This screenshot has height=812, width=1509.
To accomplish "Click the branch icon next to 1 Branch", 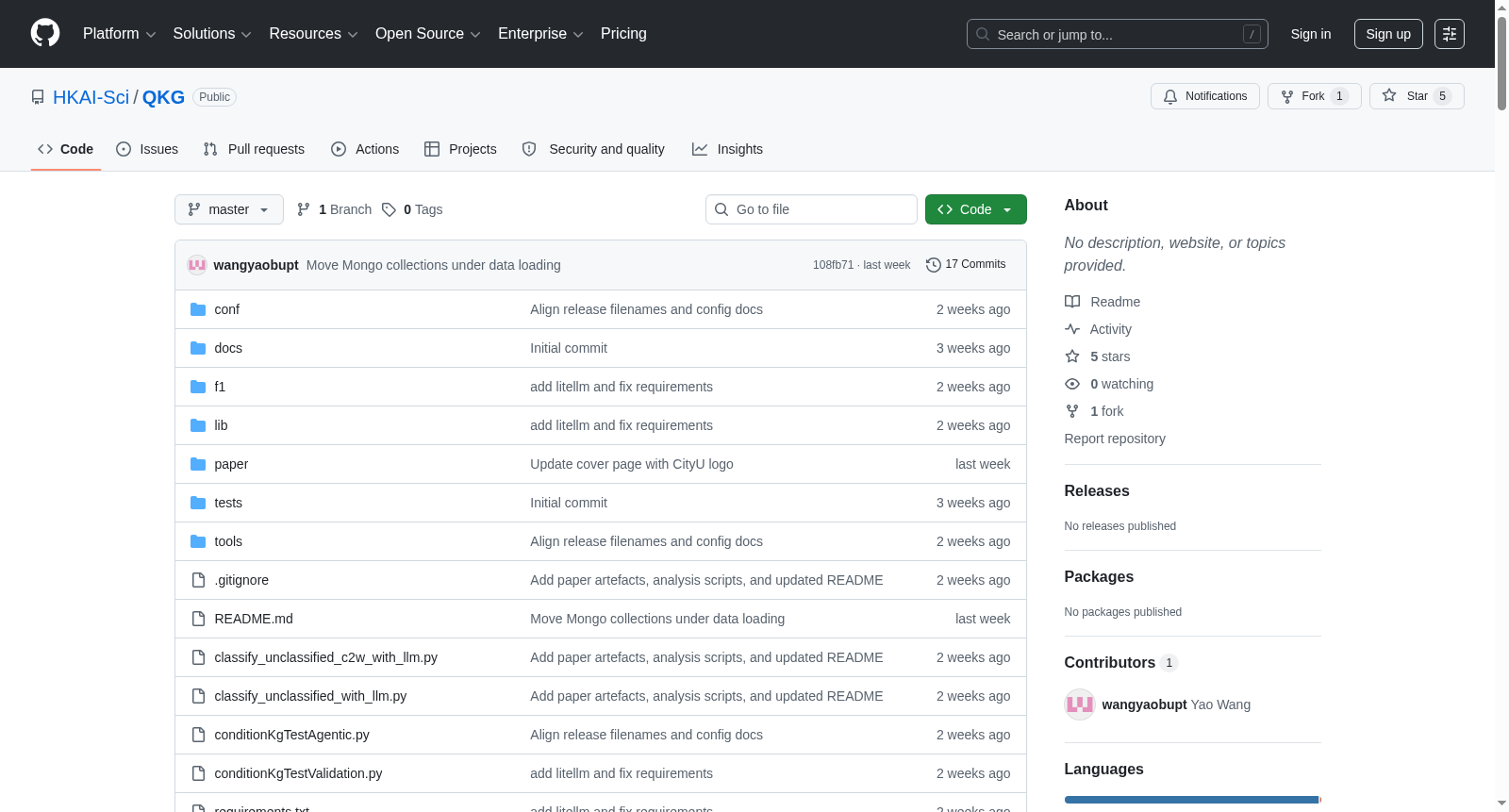I will (x=304, y=209).
